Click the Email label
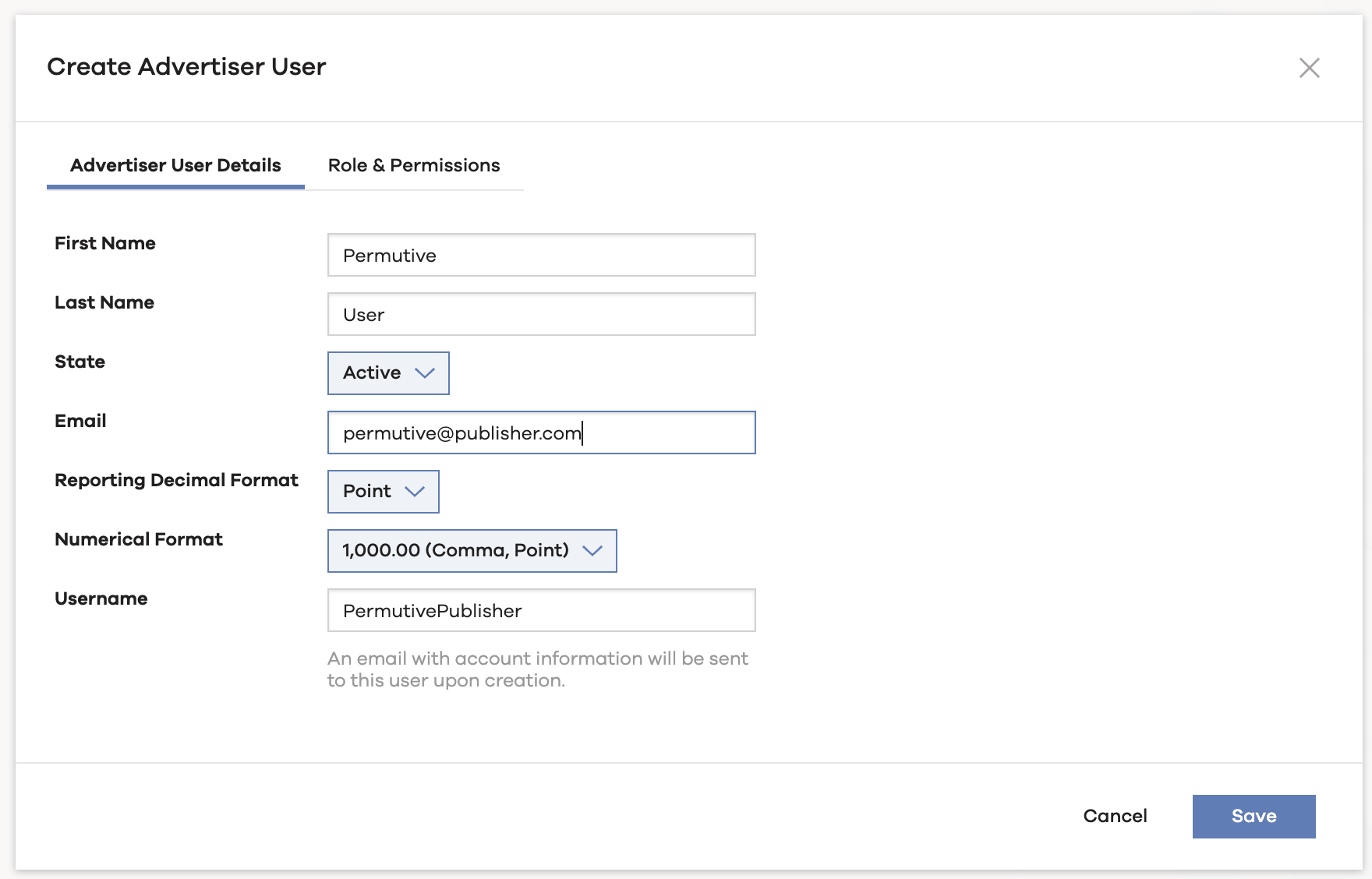Image resolution: width=1372 pixels, height=879 pixels. click(x=80, y=421)
